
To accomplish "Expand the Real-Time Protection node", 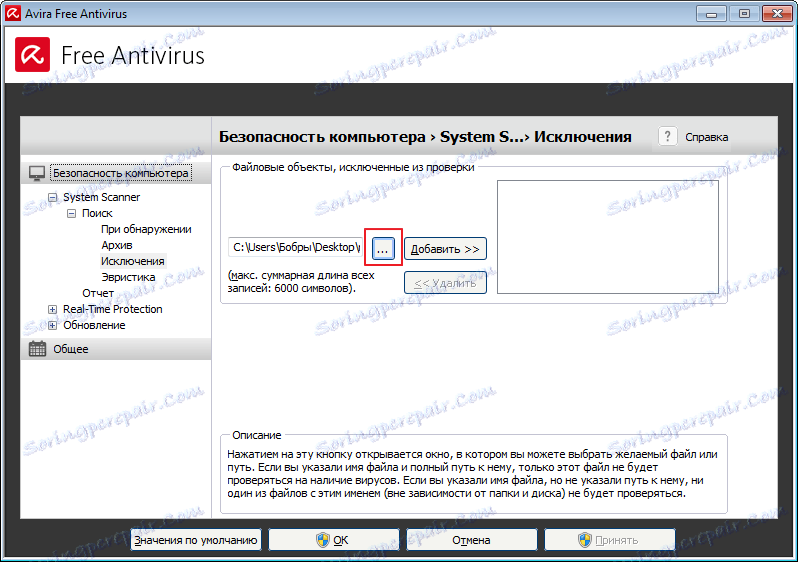I will click(x=52, y=309).
